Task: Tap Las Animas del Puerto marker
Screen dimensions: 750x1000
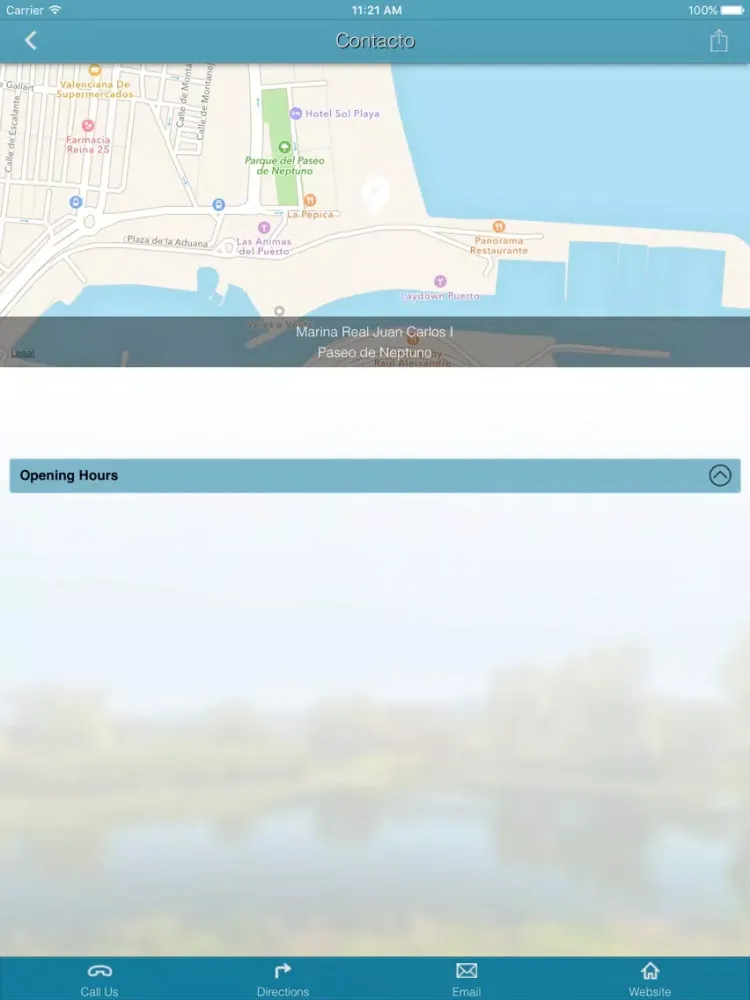Action: (264, 228)
